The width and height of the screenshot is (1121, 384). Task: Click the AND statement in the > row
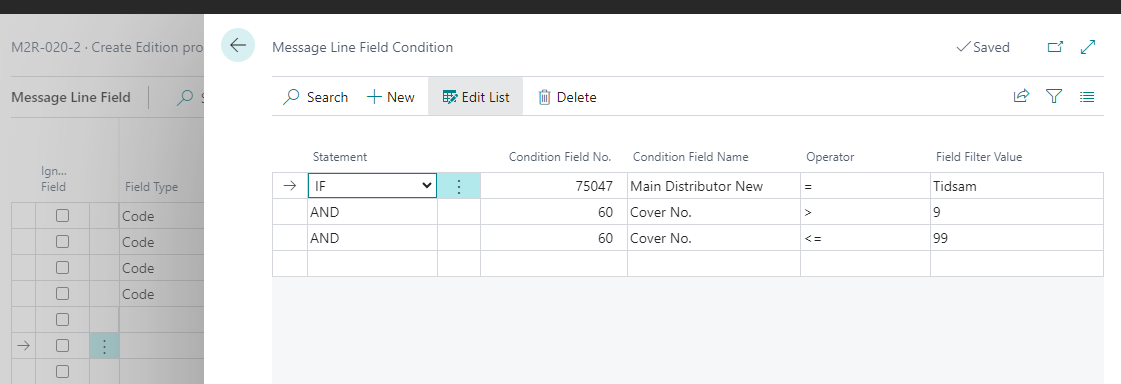pyautogui.click(x=372, y=212)
